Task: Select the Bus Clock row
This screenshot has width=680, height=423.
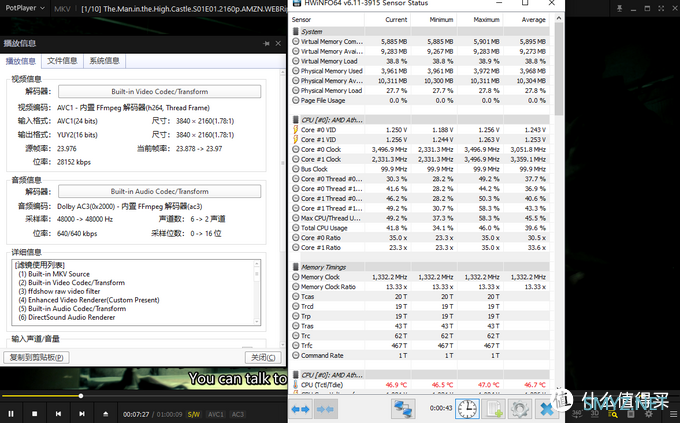Action: click(x=420, y=169)
